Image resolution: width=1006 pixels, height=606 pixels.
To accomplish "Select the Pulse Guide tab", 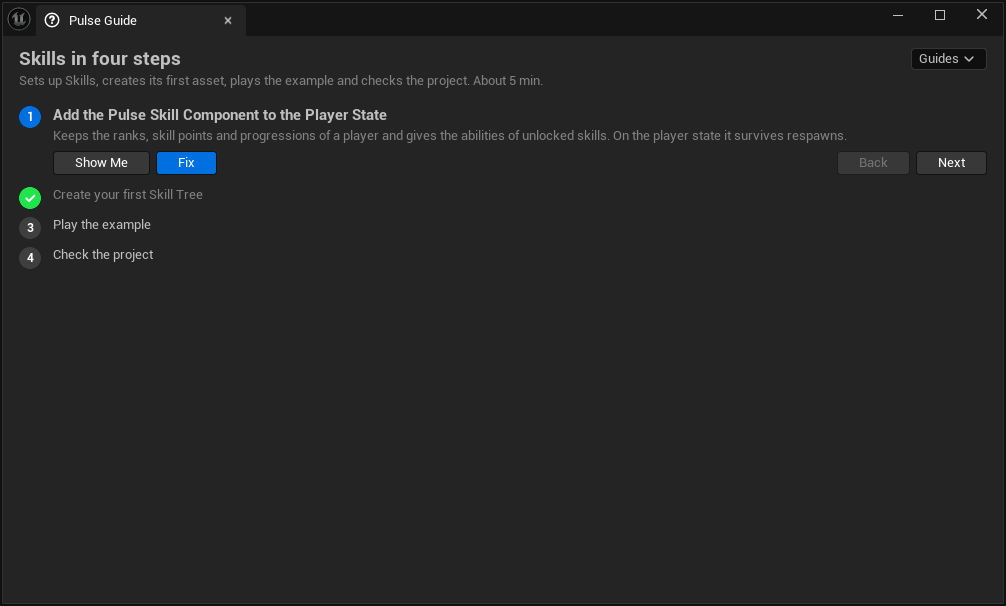I will (141, 21).
